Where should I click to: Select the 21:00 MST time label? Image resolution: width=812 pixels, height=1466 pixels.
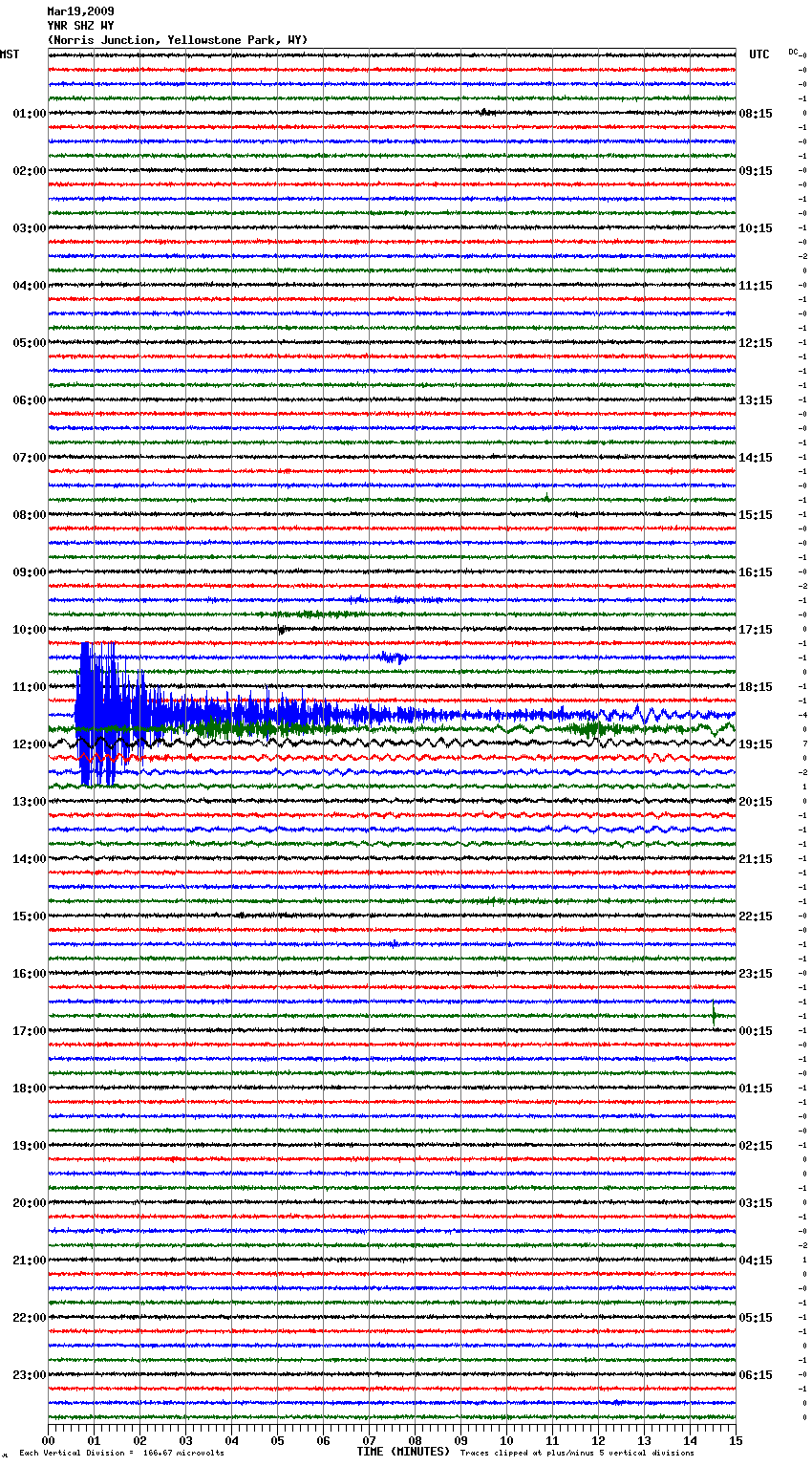click(x=30, y=1261)
